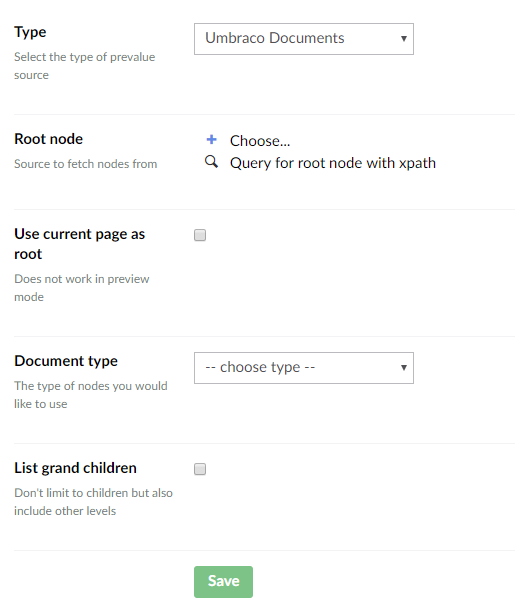Click the Type dropdown arrow

click(x=404, y=38)
